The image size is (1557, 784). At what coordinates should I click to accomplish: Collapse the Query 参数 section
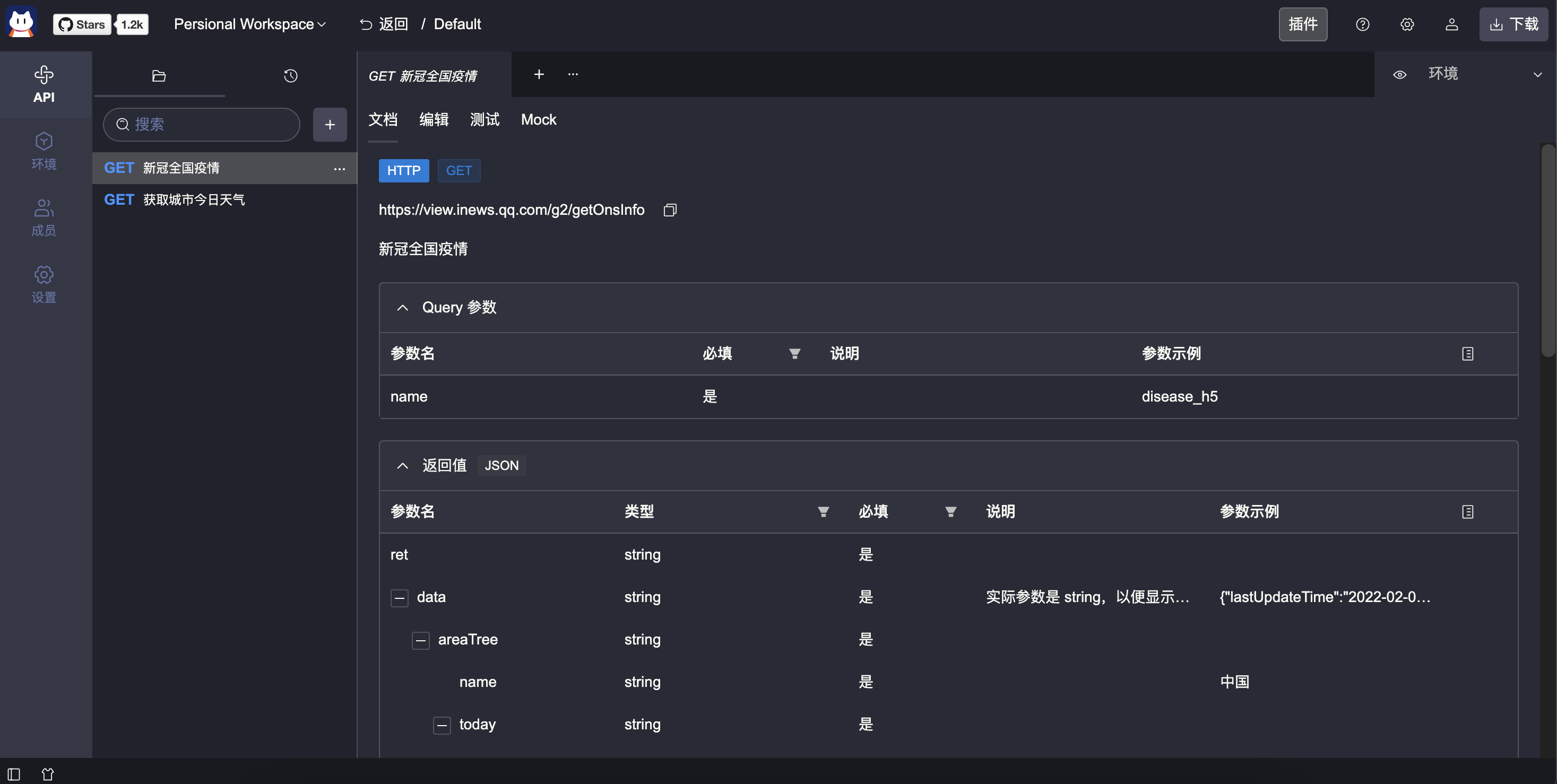[x=403, y=308]
